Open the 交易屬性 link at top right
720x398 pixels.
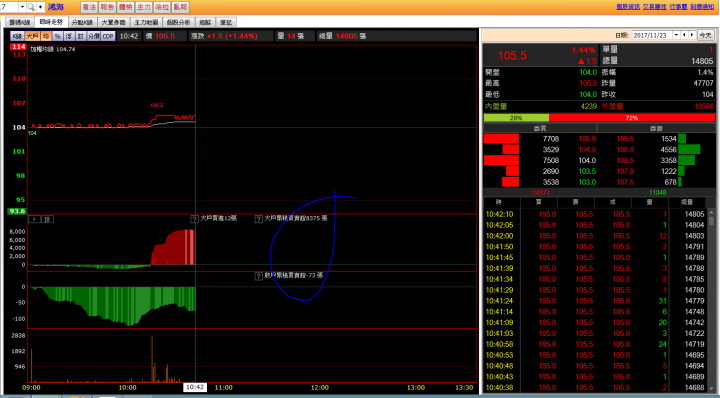[654, 6]
